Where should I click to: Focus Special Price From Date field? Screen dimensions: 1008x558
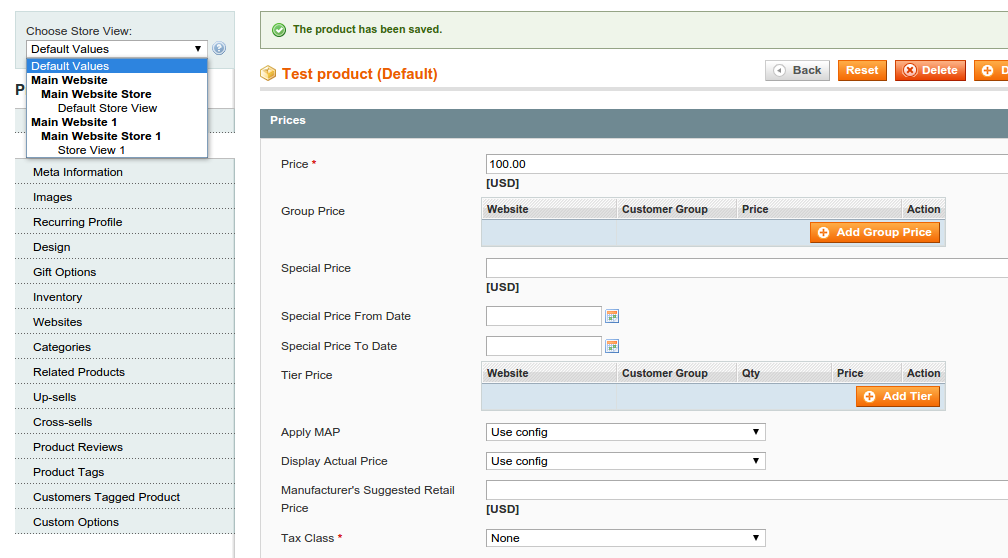(x=544, y=316)
